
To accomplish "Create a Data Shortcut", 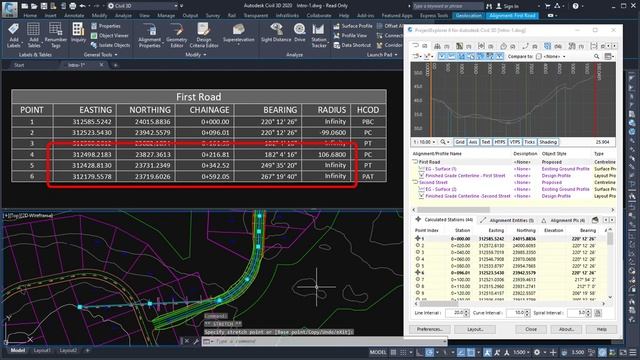I will pos(352,45).
